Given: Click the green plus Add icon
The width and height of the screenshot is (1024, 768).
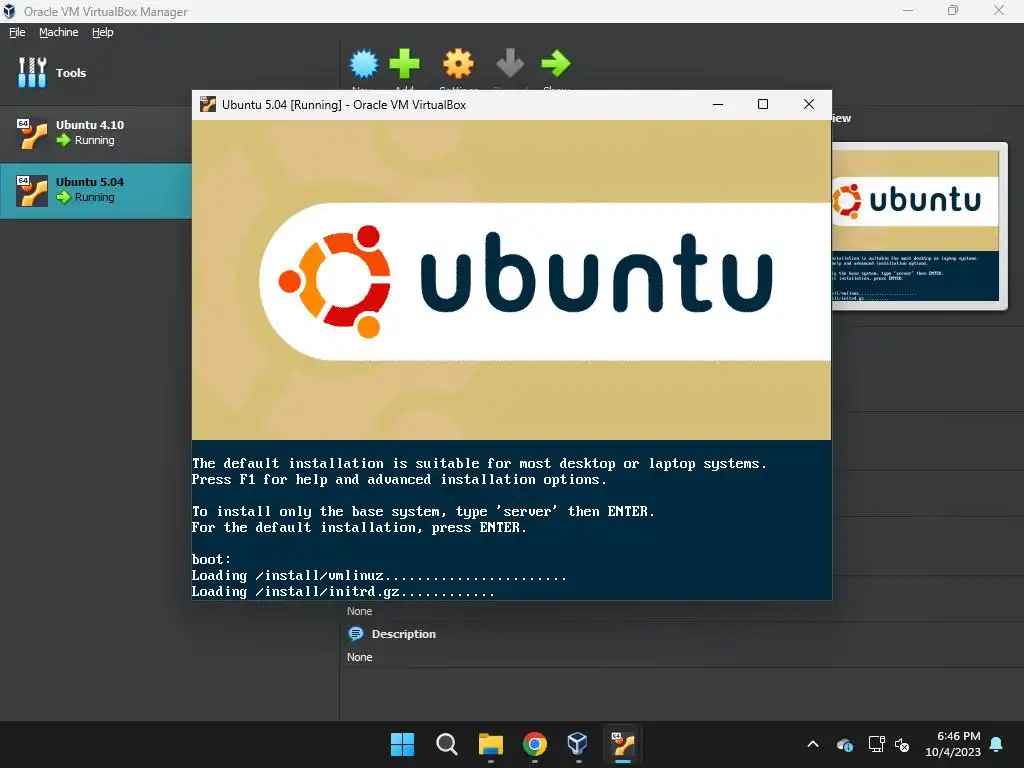Looking at the screenshot, I should (x=404, y=64).
